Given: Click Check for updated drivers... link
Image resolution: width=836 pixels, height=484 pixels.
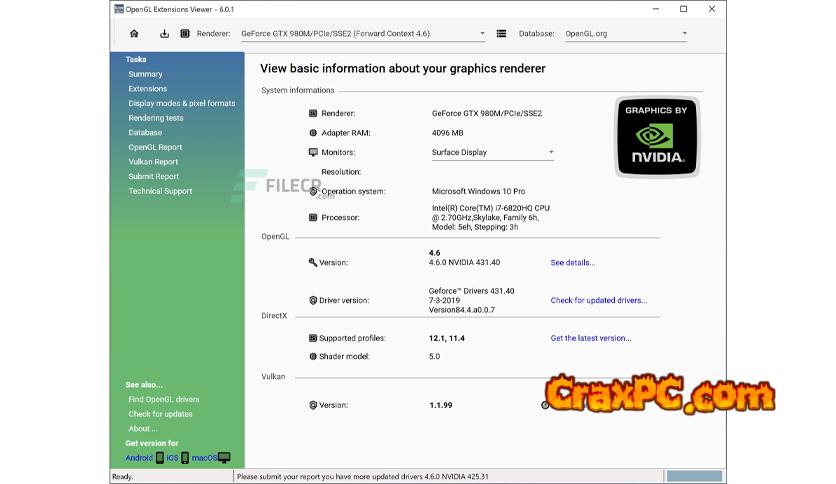Looking at the screenshot, I should coord(598,300).
